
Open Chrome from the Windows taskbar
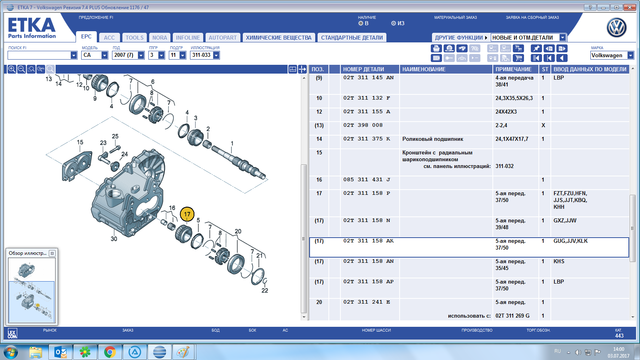click(109, 352)
